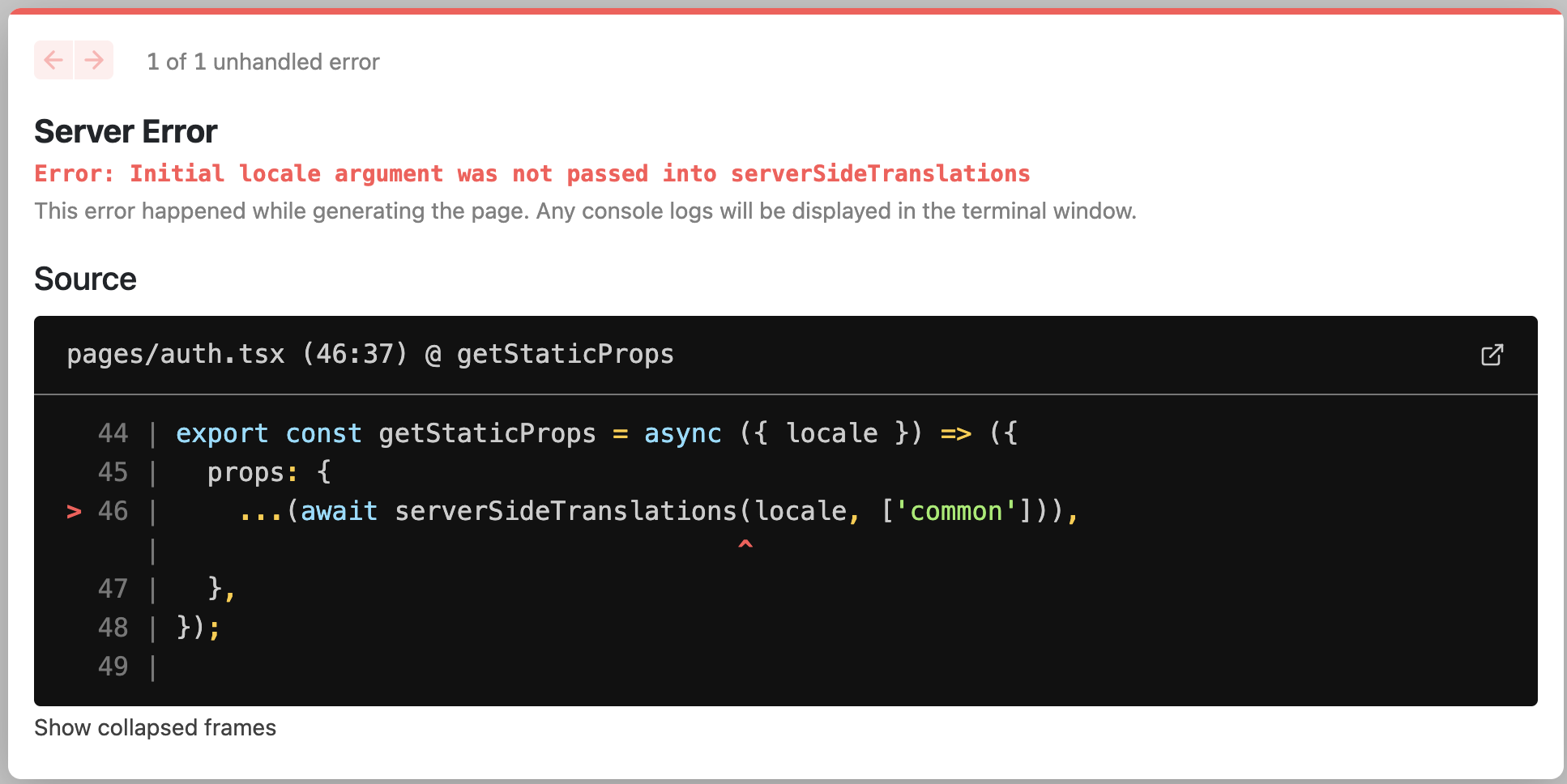Viewport: 1567px width, 784px height.
Task: Navigate to the next error using the right arrow
Action: coord(94,60)
